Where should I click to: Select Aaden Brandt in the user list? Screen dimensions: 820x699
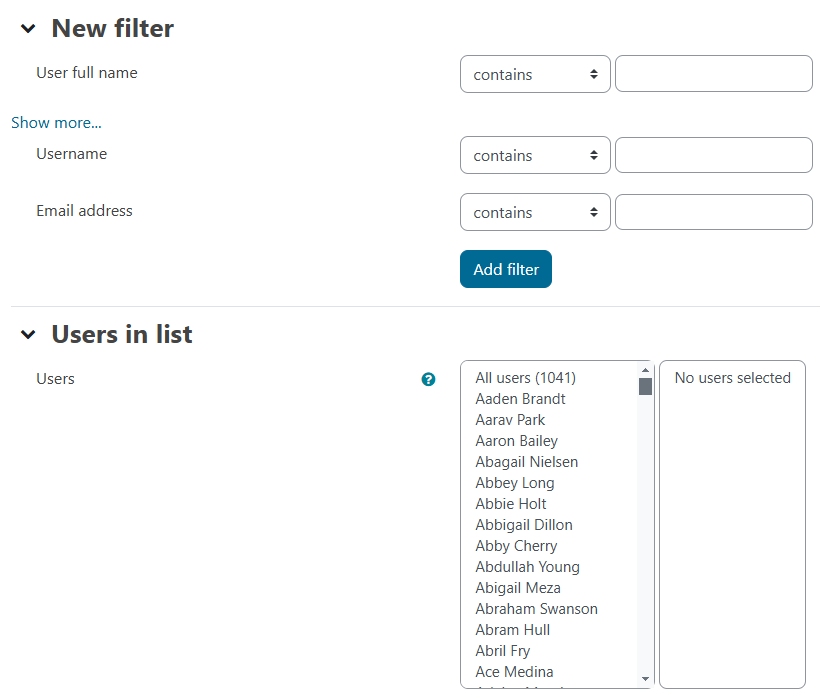[x=520, y=399]
